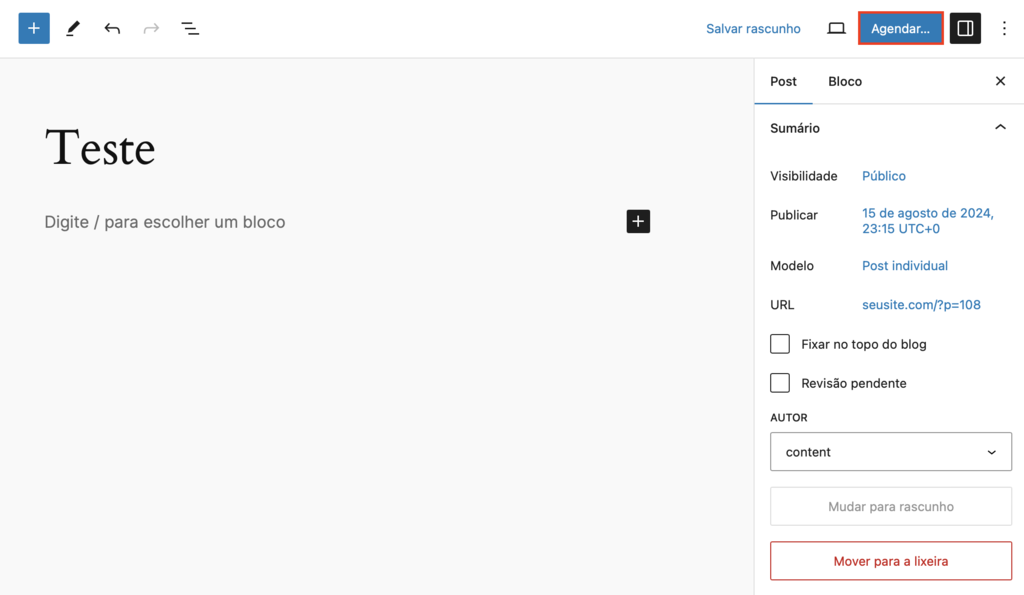This screenshot has height=595, width=1024.
Task: Click the Undo arrow
Action: tap(111, 28)
